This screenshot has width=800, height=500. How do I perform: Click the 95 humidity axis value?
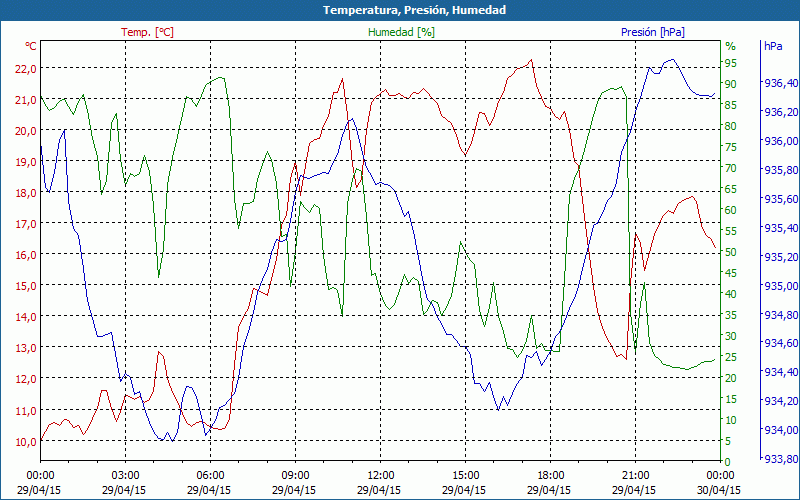pos(731,63)
